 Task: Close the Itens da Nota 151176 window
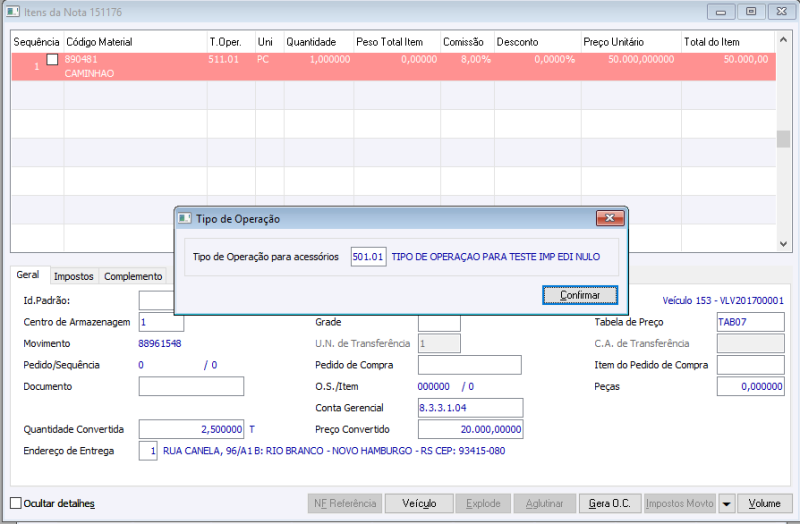782,12
